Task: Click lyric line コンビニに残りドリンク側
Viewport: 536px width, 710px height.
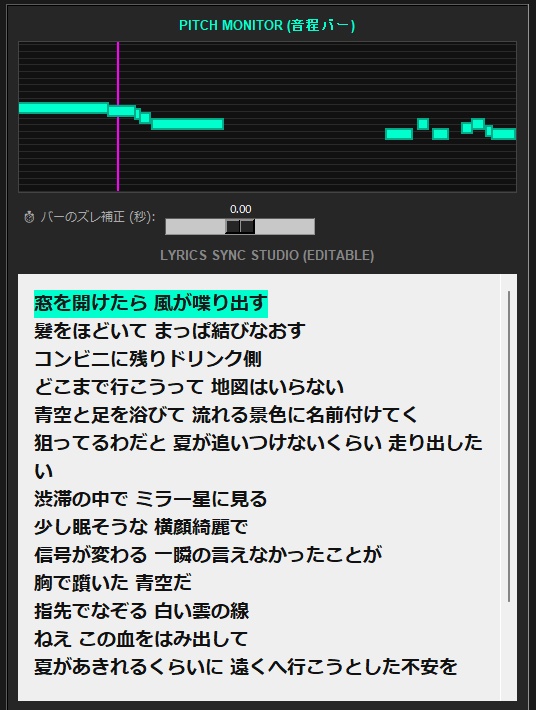Action: click(x=148, y=359)
